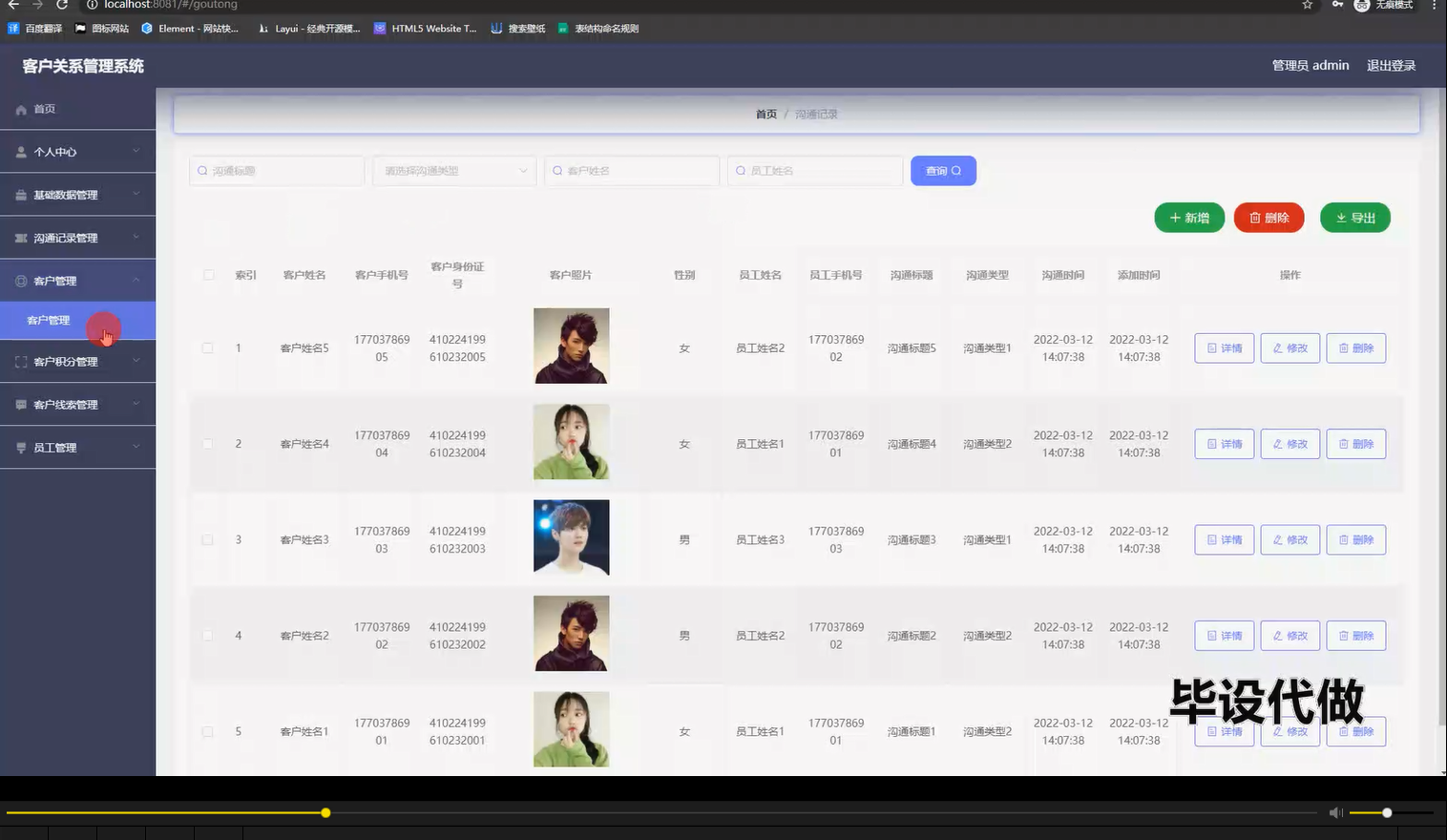Open the 请选择沟通类型 dropdown
Screen dimensions: 1447x840
click(x=454, y=171)
